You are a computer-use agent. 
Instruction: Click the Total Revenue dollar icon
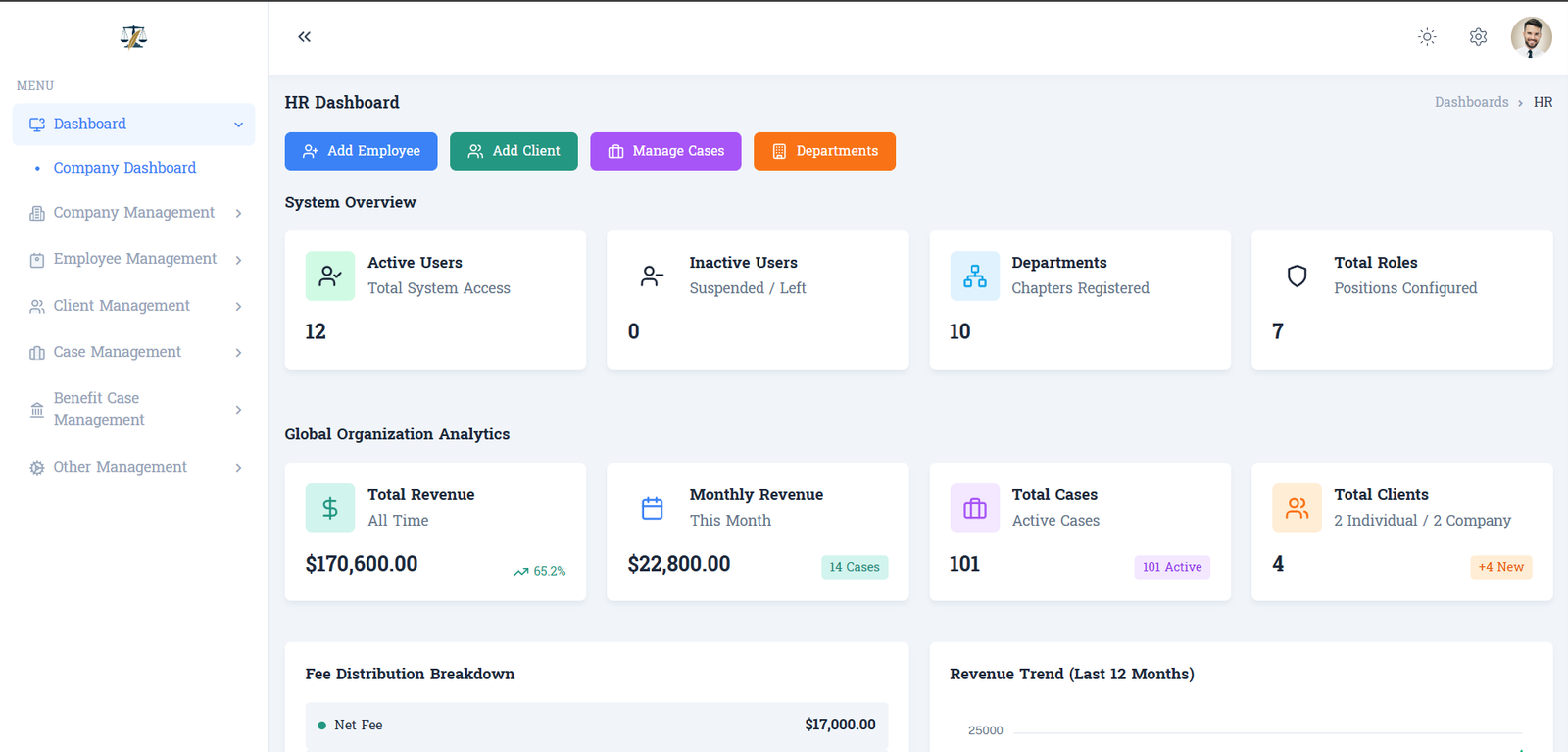(330, 508)
